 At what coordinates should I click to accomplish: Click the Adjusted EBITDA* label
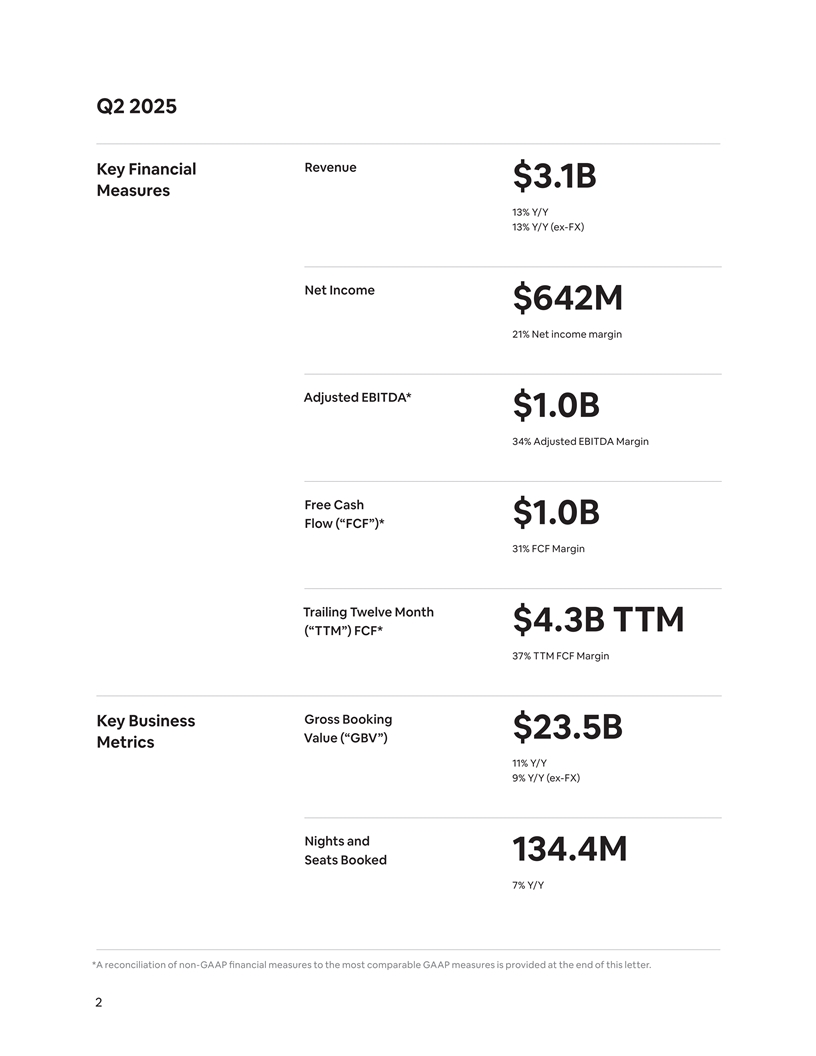357,397
